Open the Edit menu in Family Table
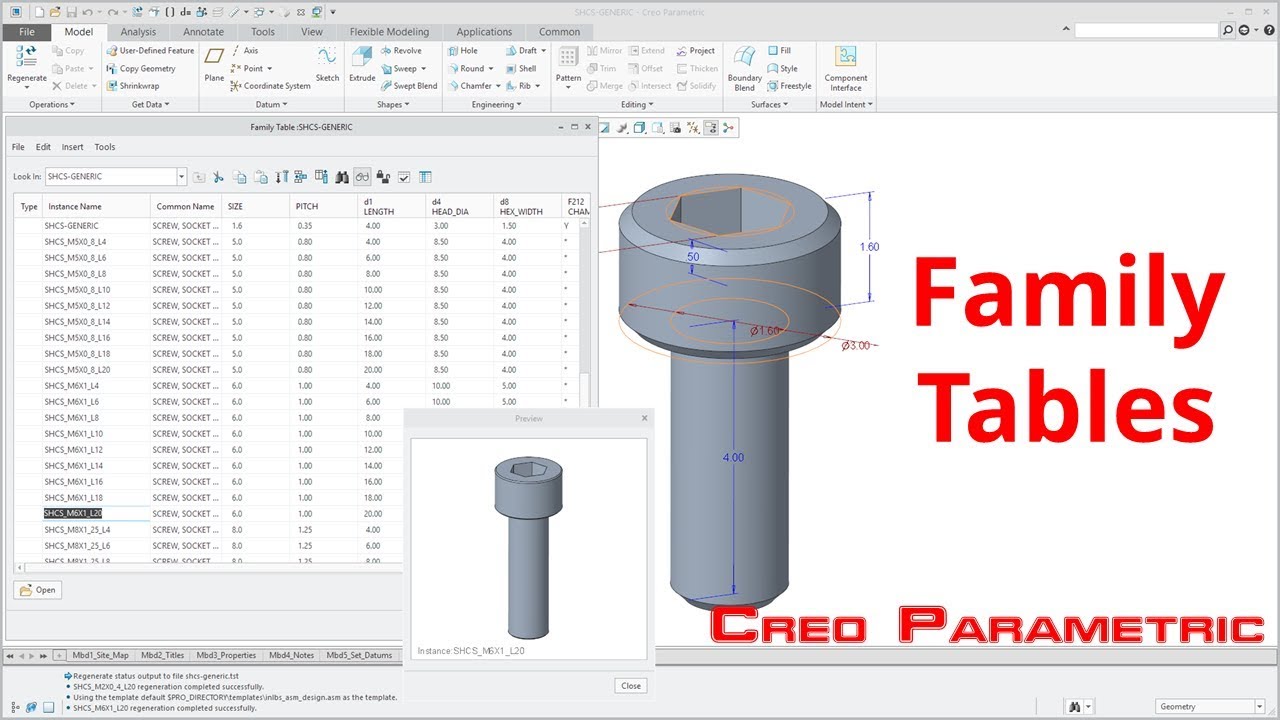 point(43,147)
